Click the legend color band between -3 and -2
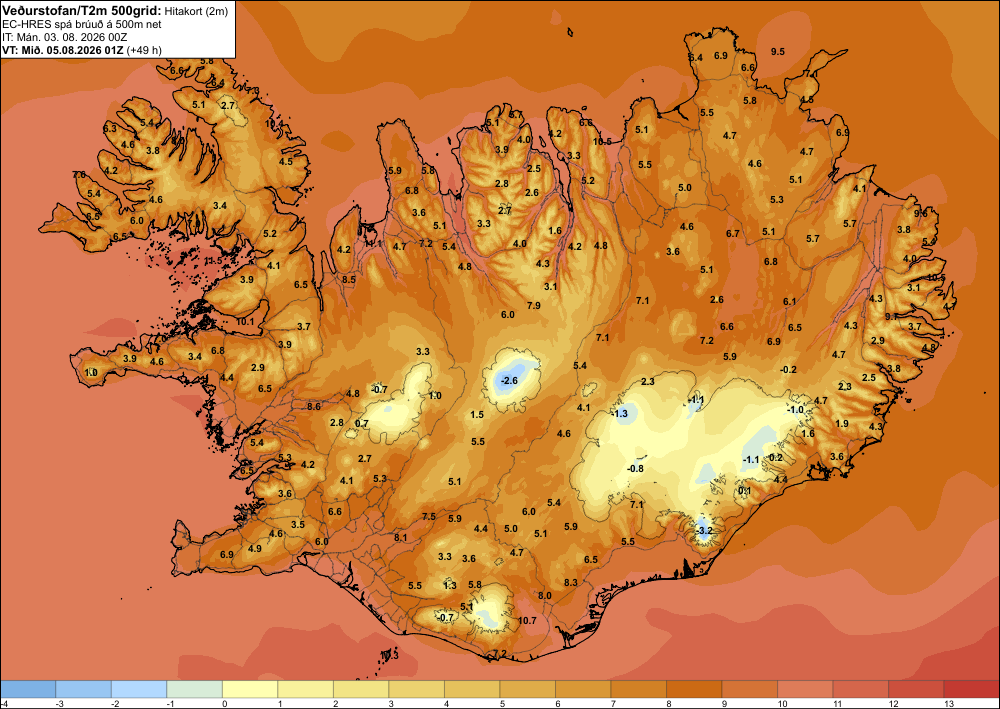 pos(84,689)
